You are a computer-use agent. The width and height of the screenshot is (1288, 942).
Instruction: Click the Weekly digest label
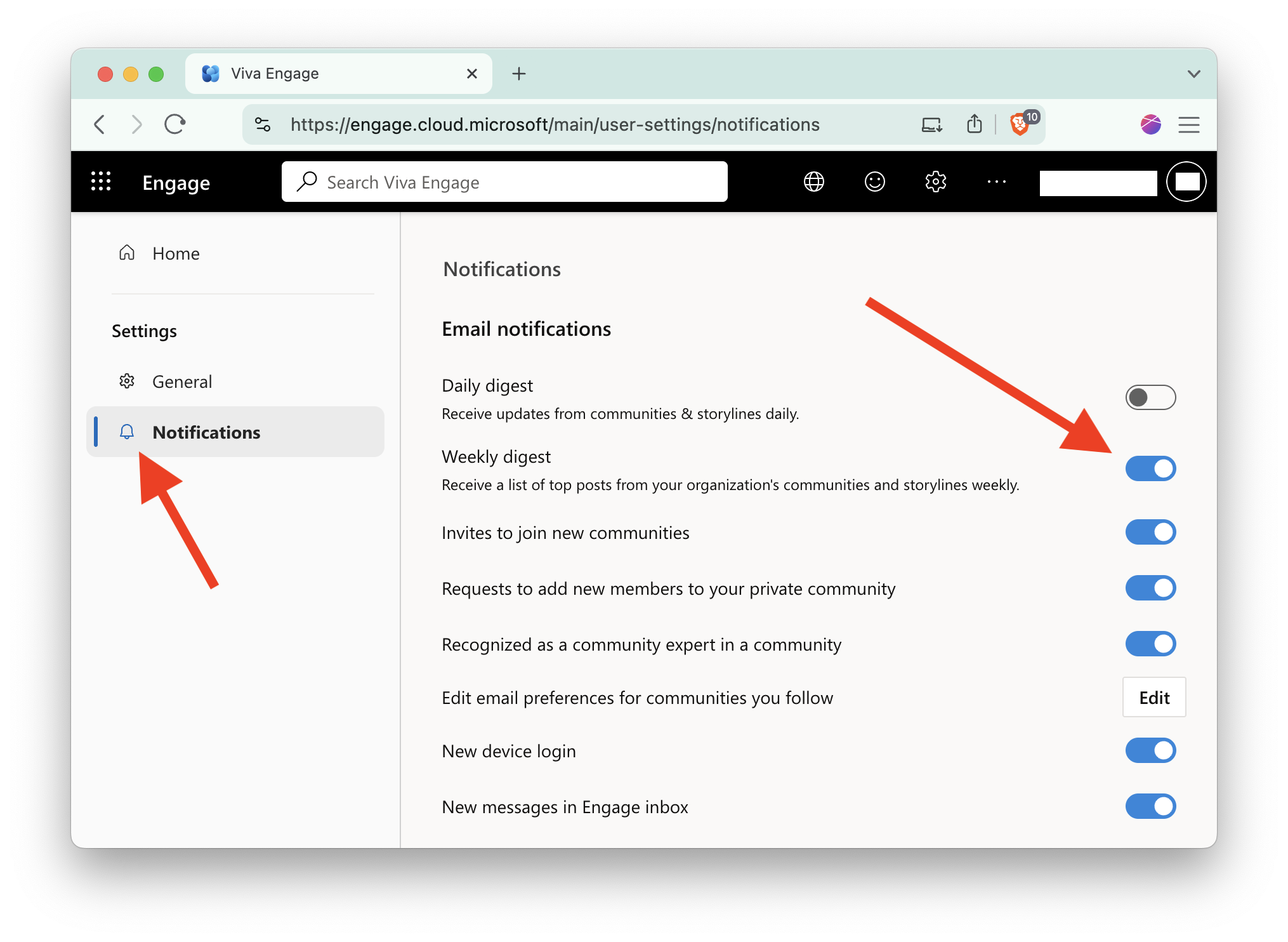click(x=496, y=456)
